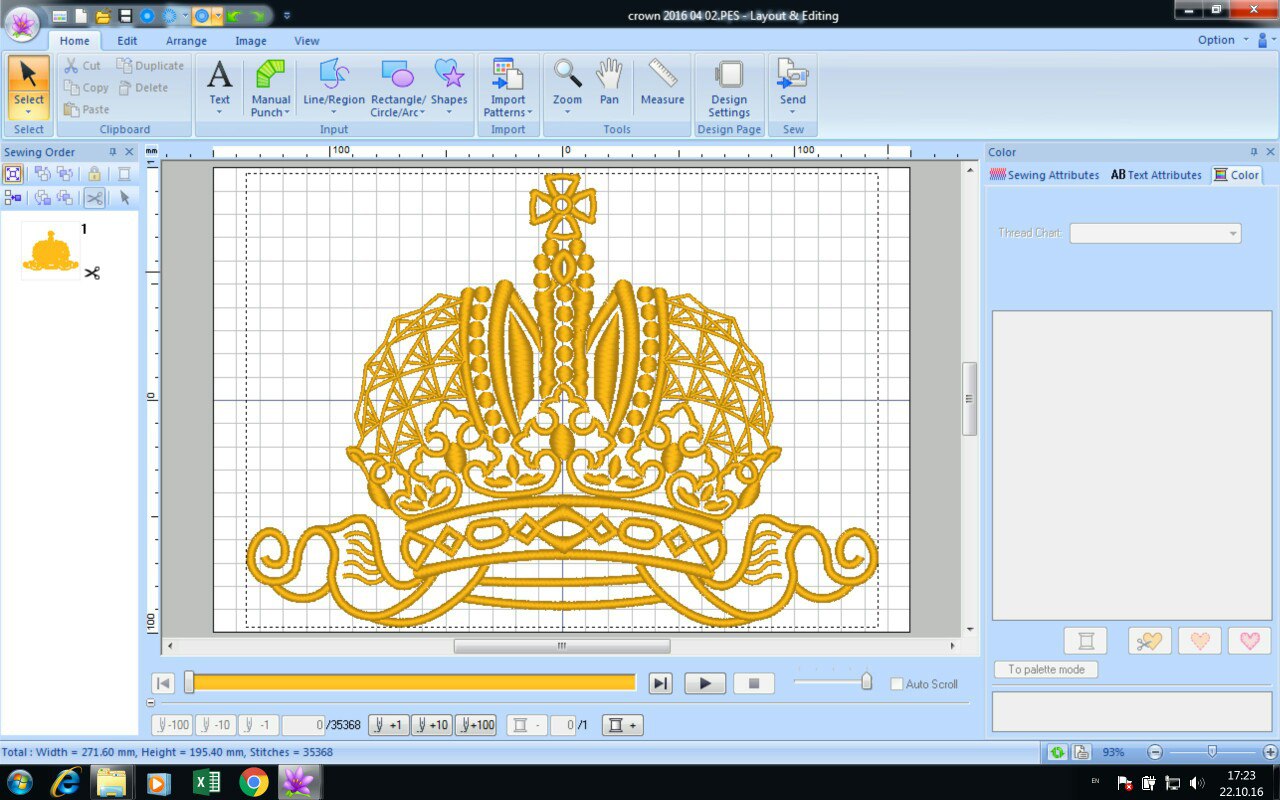The width and height of the screenshot is (1280, 800).
Task: Click the Import Patterns icon
Action: (508, 76)
